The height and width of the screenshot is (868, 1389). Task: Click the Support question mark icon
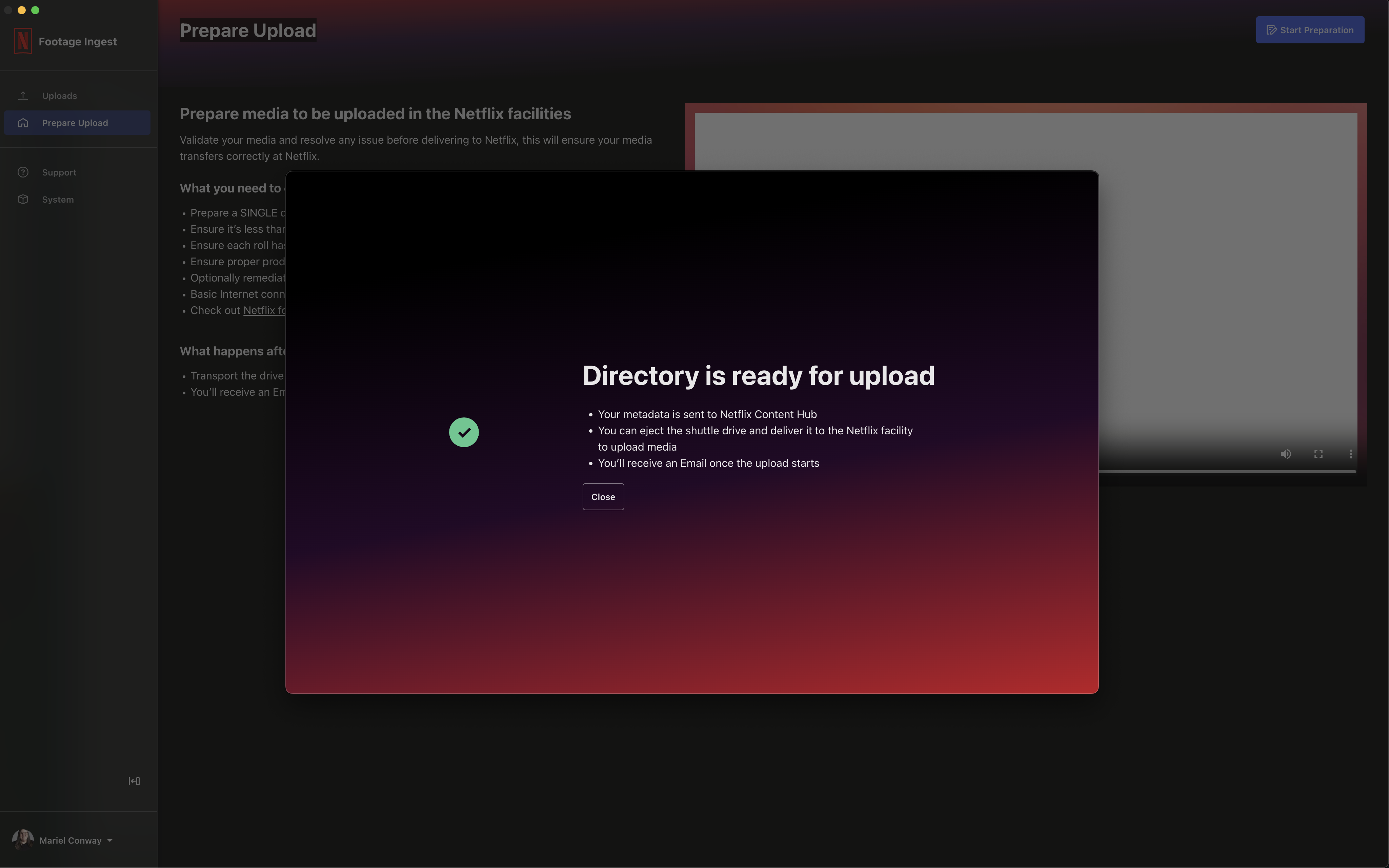23,172
